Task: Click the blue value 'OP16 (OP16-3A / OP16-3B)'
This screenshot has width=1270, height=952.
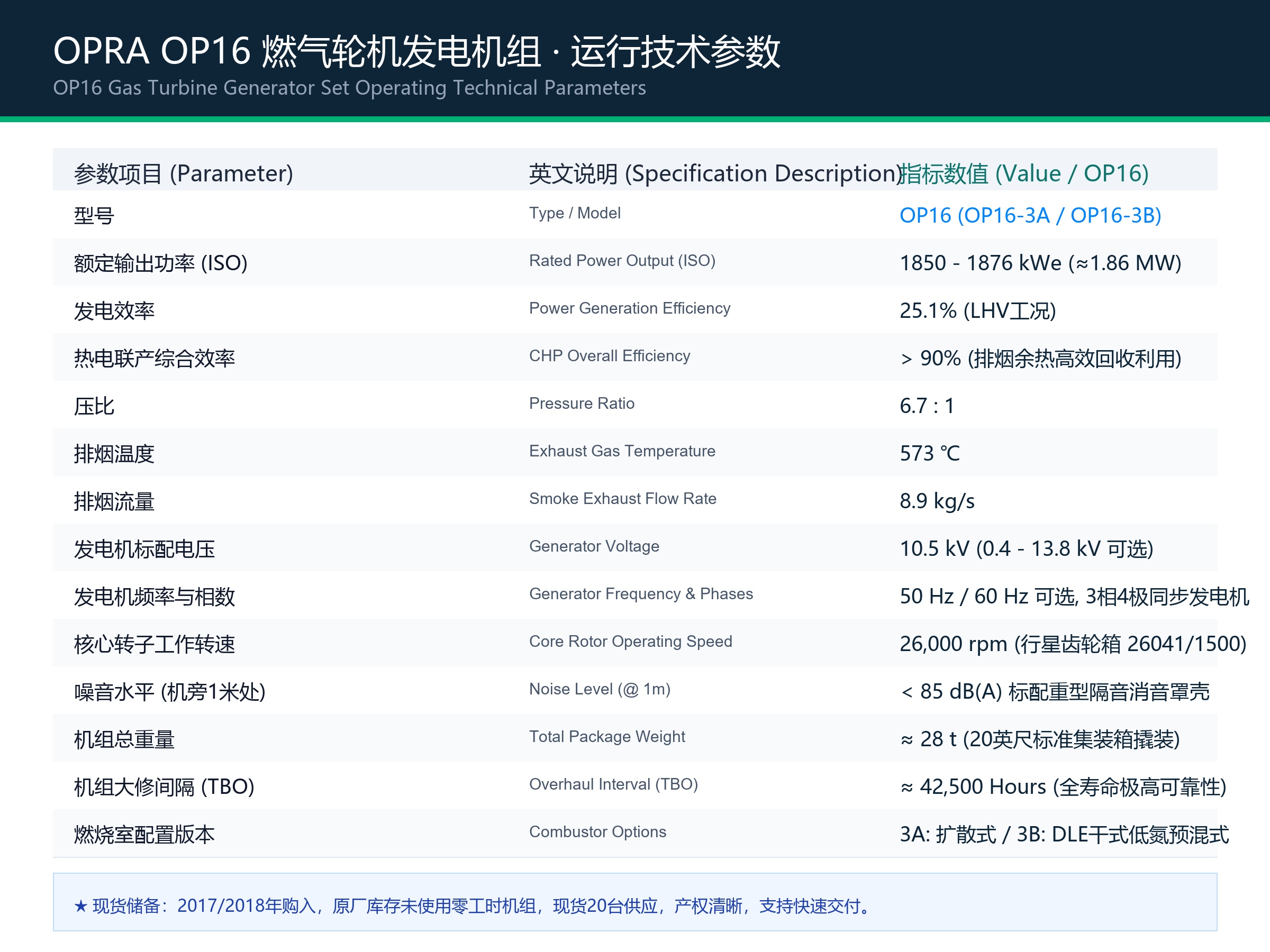Action: [1030, 215]
